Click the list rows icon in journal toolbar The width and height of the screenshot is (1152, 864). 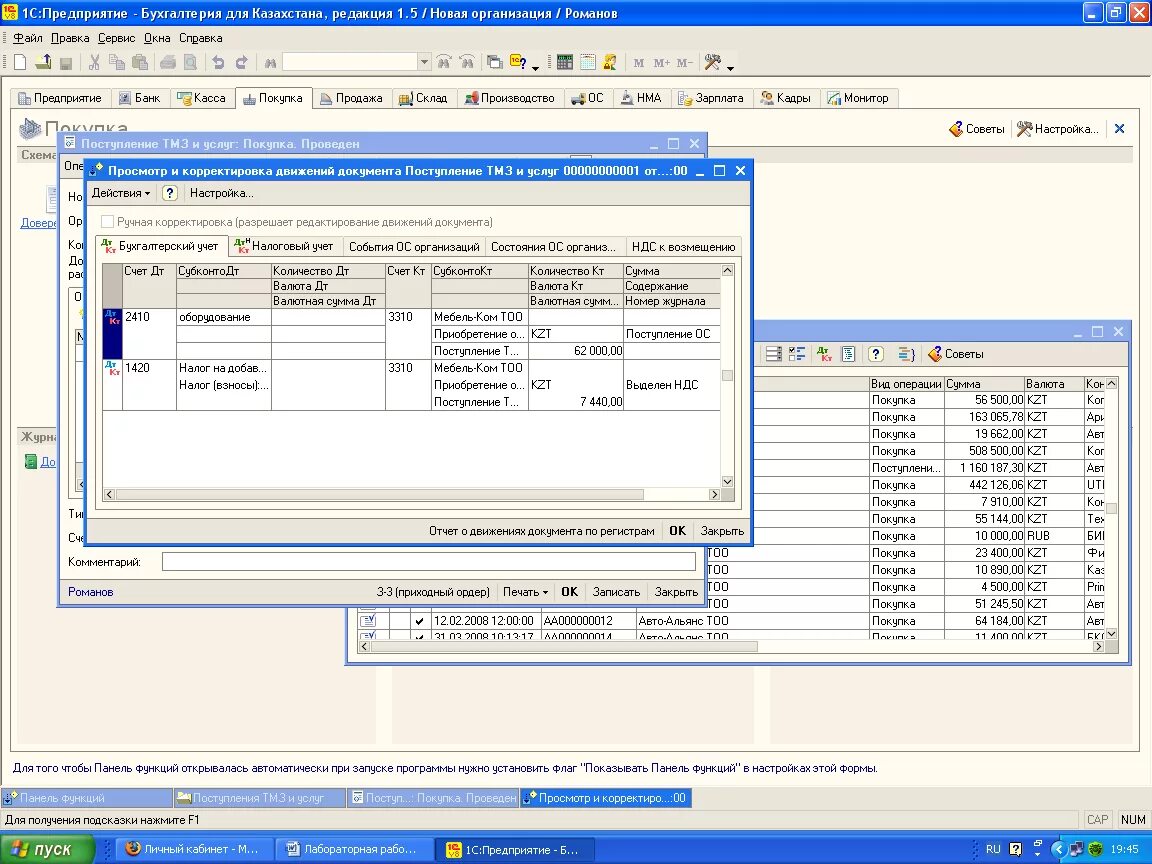coord(774,354)
